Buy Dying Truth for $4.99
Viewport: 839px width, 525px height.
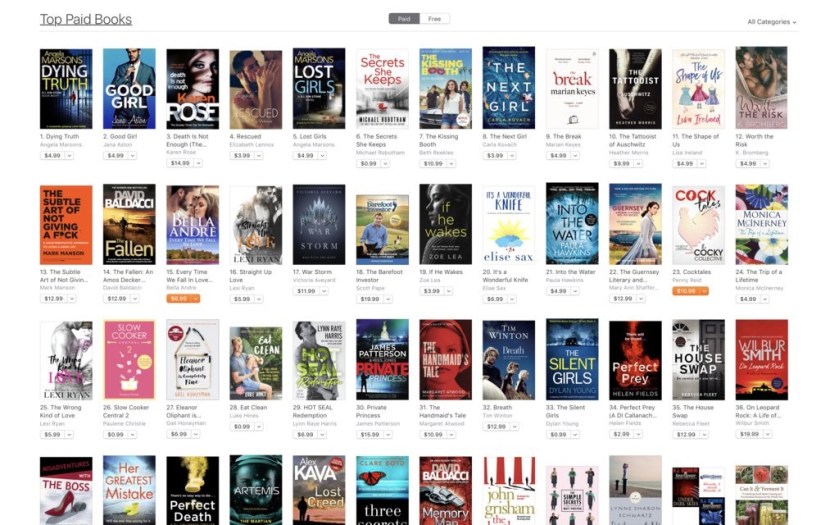(52, 156)
